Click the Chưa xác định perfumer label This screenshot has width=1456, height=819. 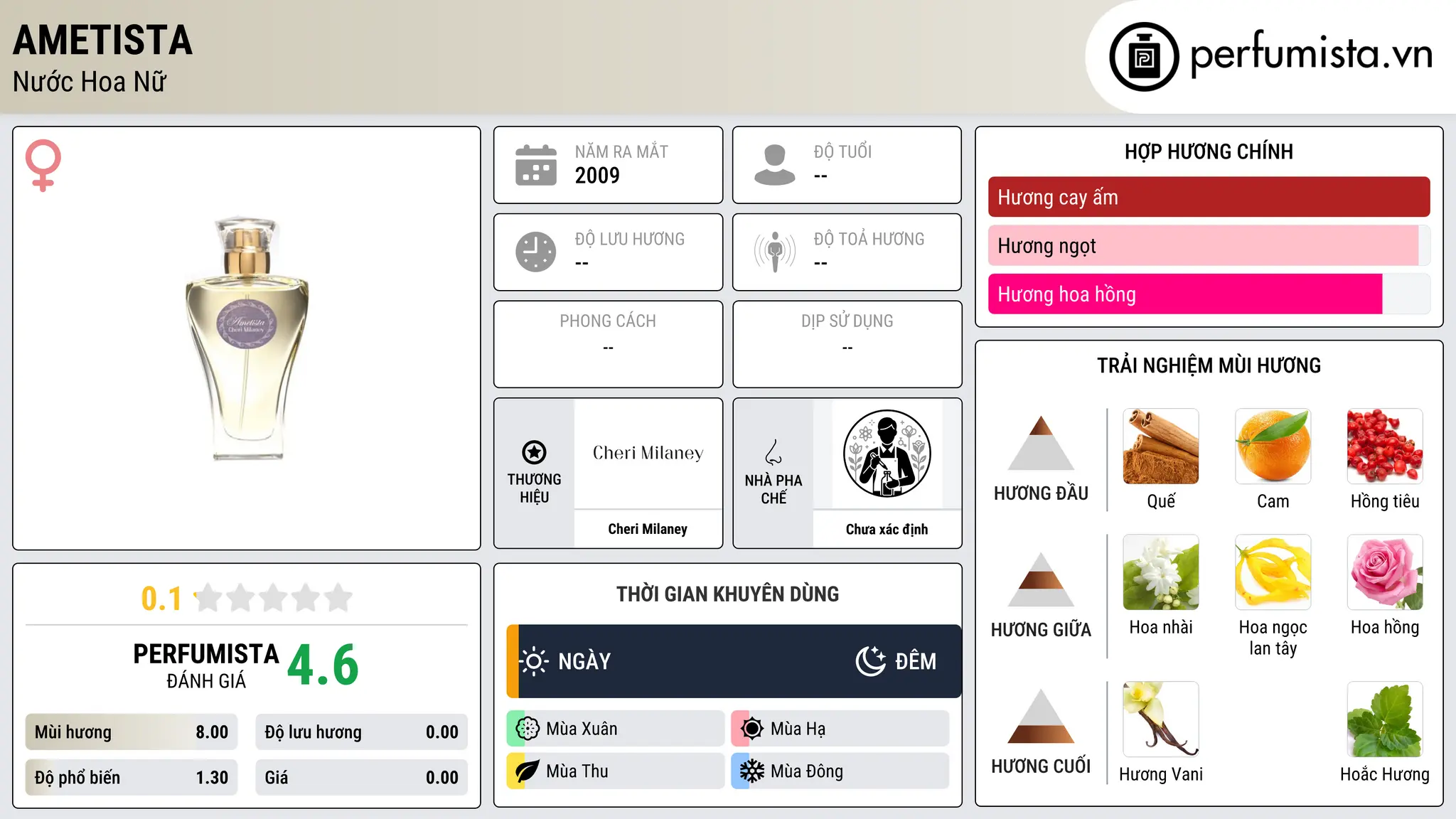[887, 529]
